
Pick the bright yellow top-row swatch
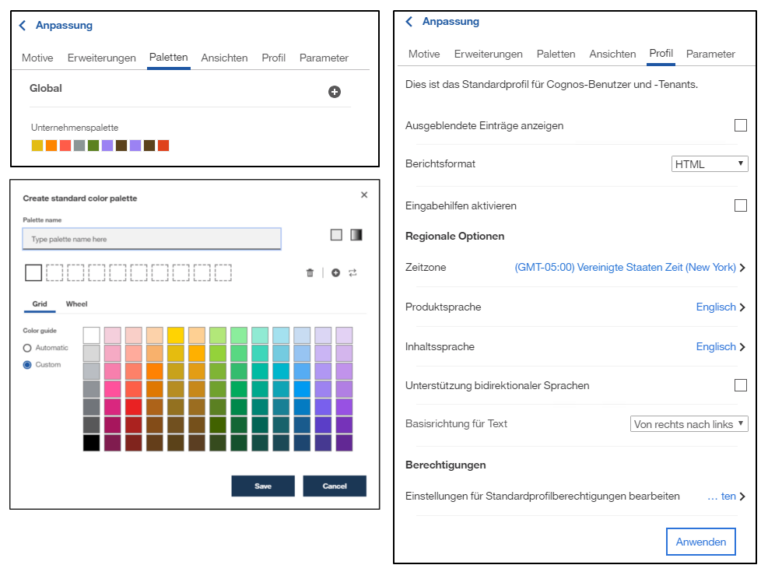coord(175,335)
